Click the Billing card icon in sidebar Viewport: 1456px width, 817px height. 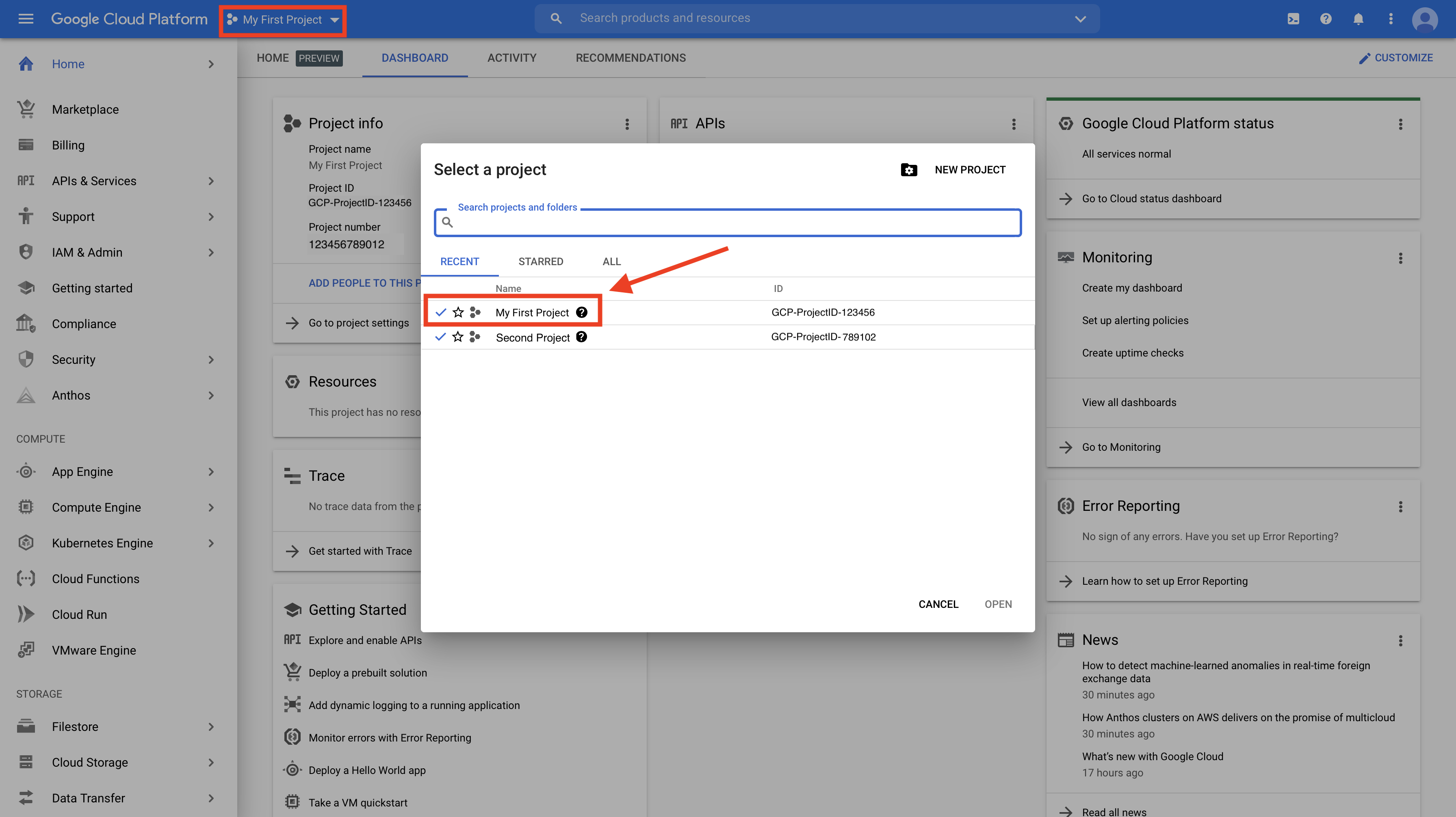pos(26,145)
